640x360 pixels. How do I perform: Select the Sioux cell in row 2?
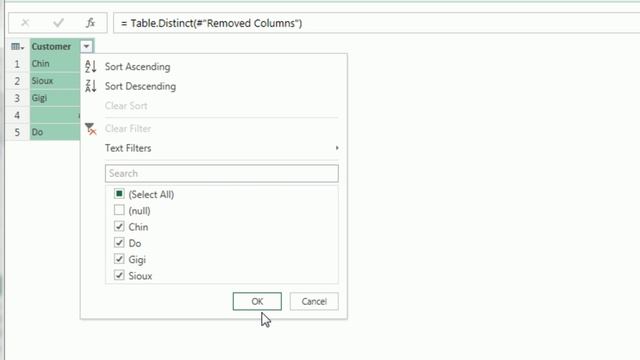point(55,81)
